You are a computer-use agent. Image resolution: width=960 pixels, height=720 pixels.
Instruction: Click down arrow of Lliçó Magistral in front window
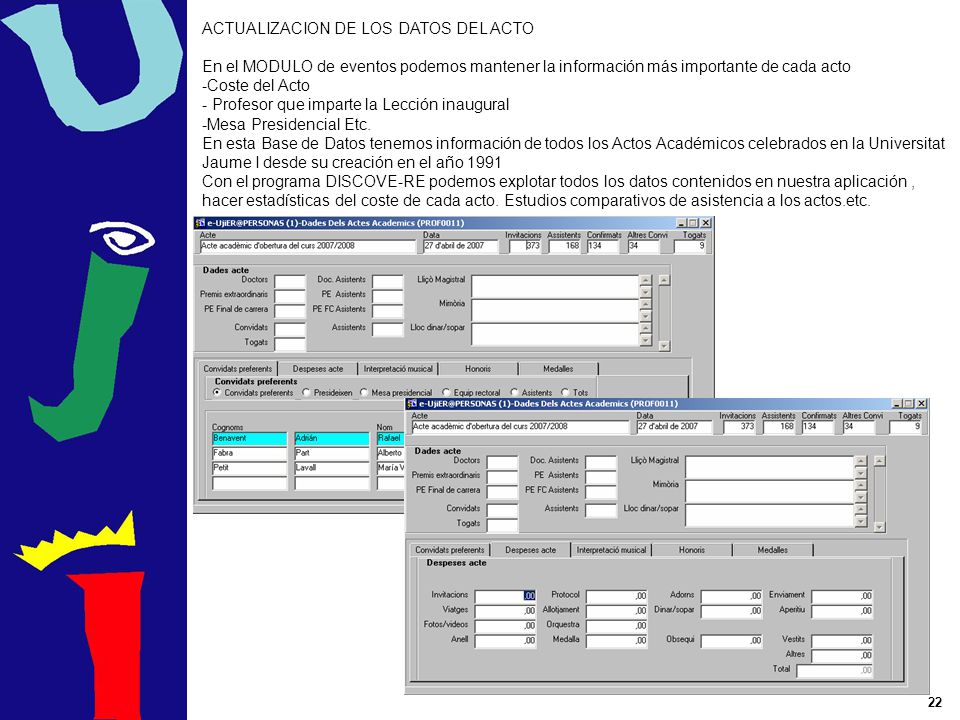pyautogui.click(x=861, y=473)
